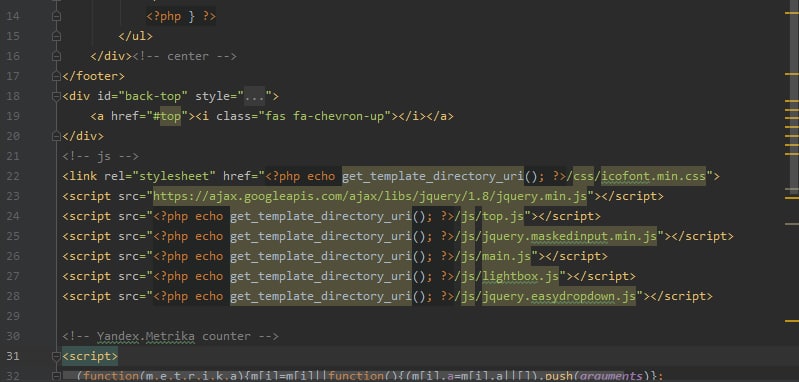Click the #top href value
Viewport: 799px width, 382px height.
[x=167, y=116]
